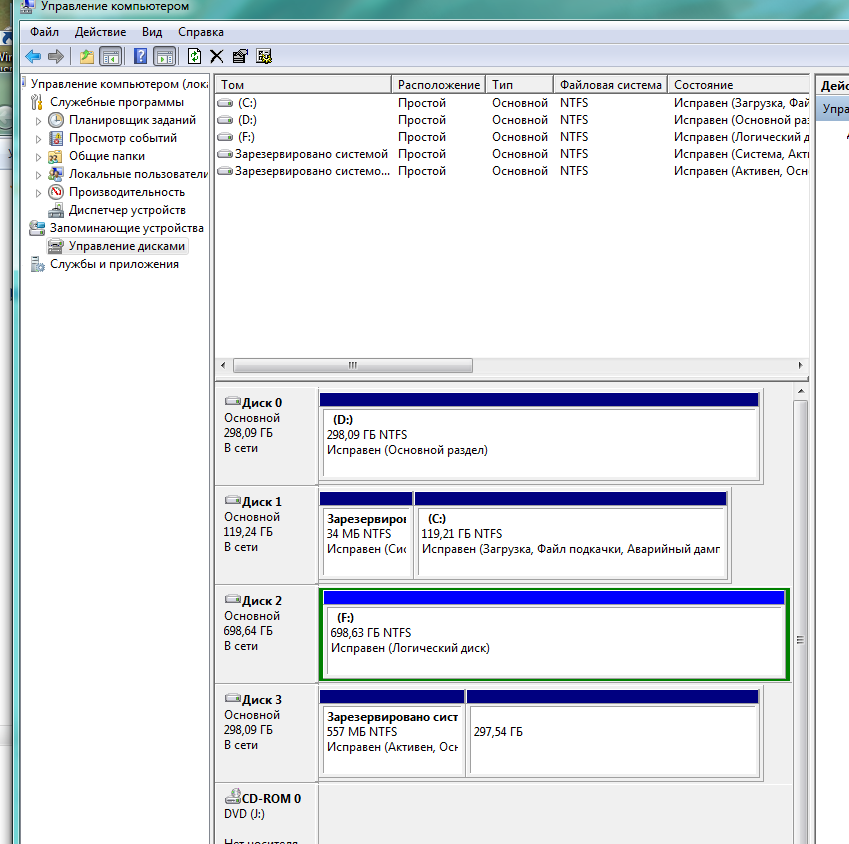Open the Справка menu
The height and width of the screenshot is (844, 849).
[x=200, y=32]
